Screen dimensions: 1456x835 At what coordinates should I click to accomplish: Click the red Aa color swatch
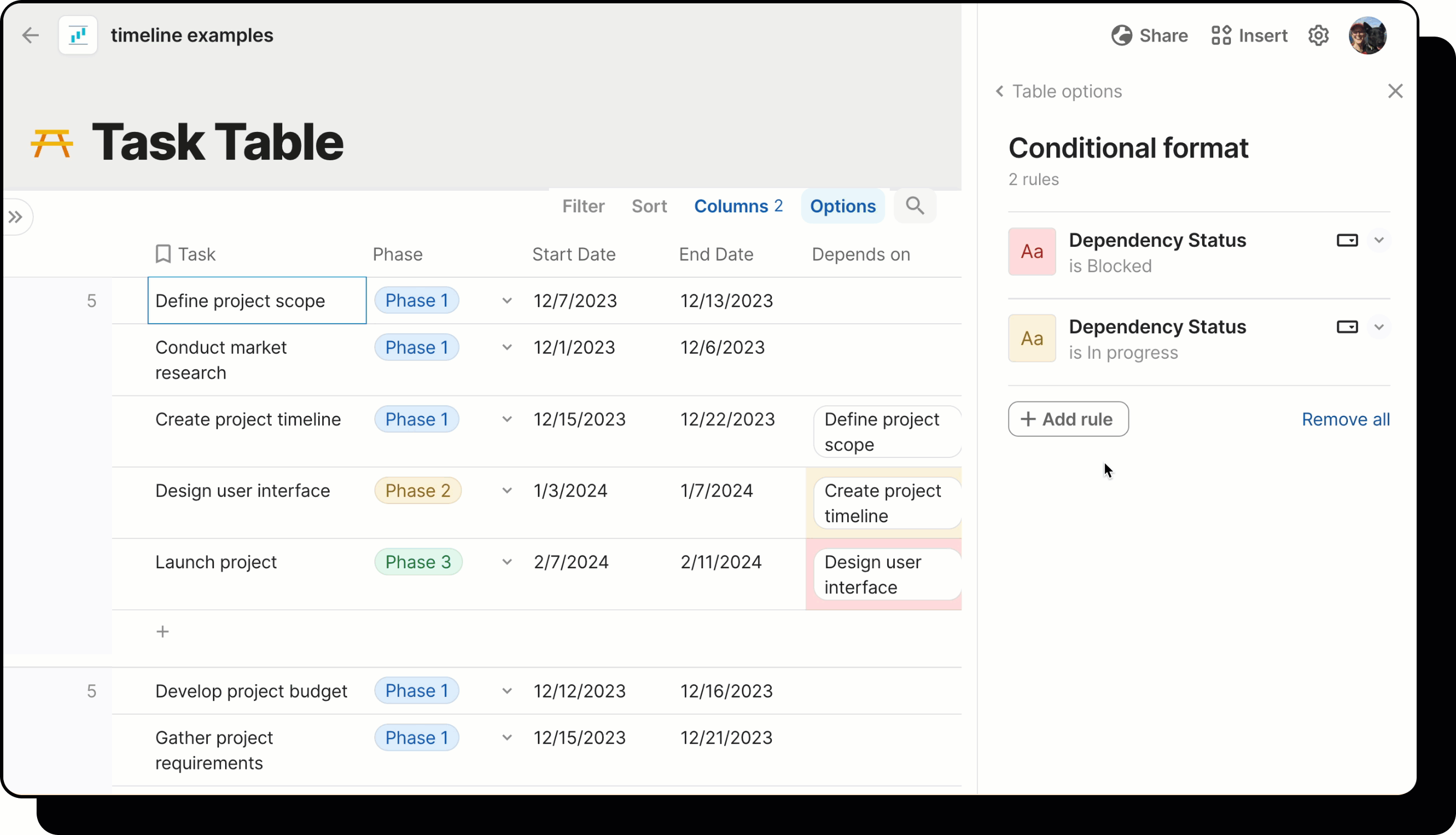coord(1031,251)
